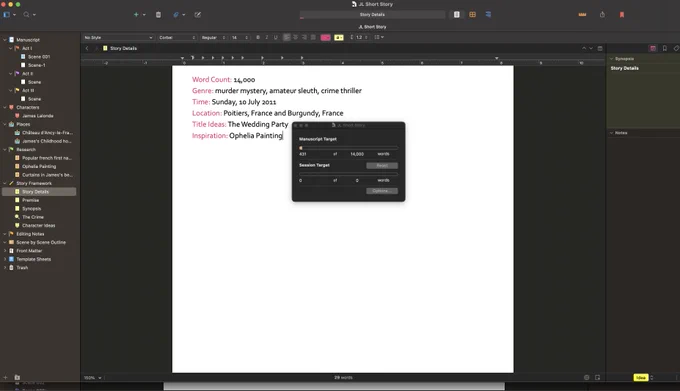Toggle the editor split view icon
The width and height of the screenshot is (680, 391).
coord(600,49)
